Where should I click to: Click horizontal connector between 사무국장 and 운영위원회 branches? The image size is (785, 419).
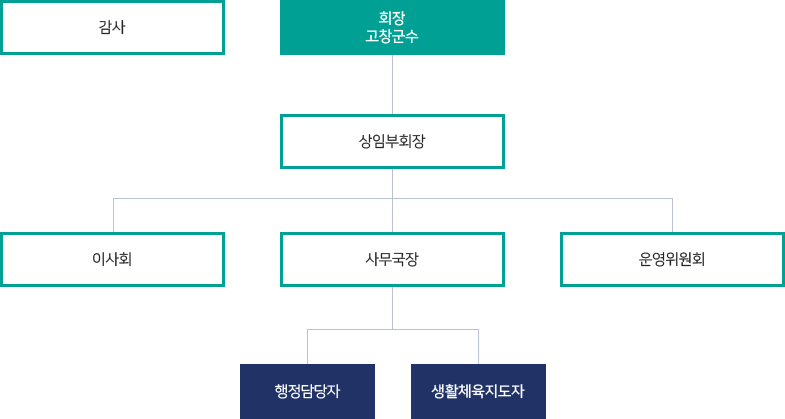point(533,199)
